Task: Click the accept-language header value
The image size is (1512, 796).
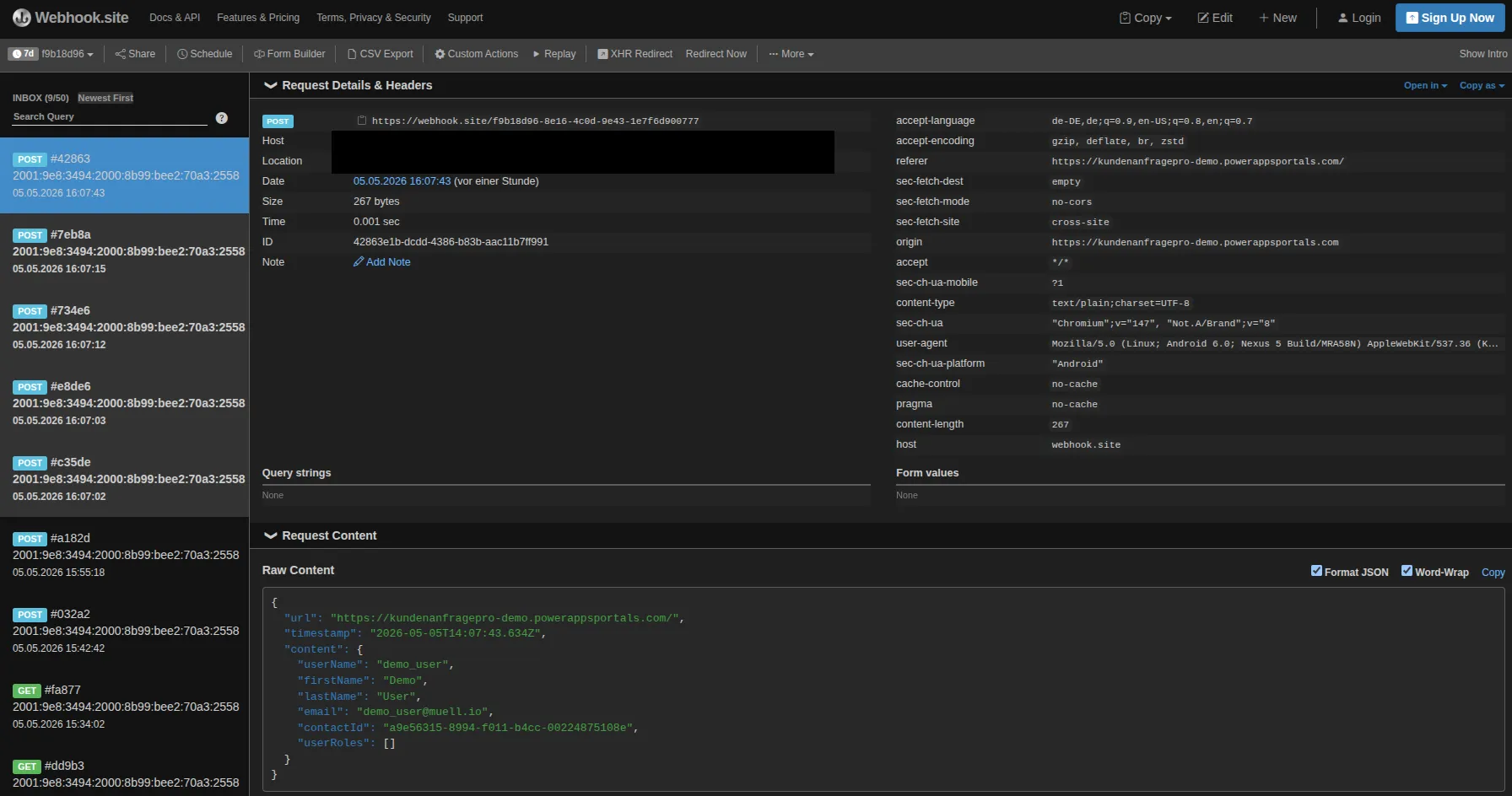Action: point(1152,121)
